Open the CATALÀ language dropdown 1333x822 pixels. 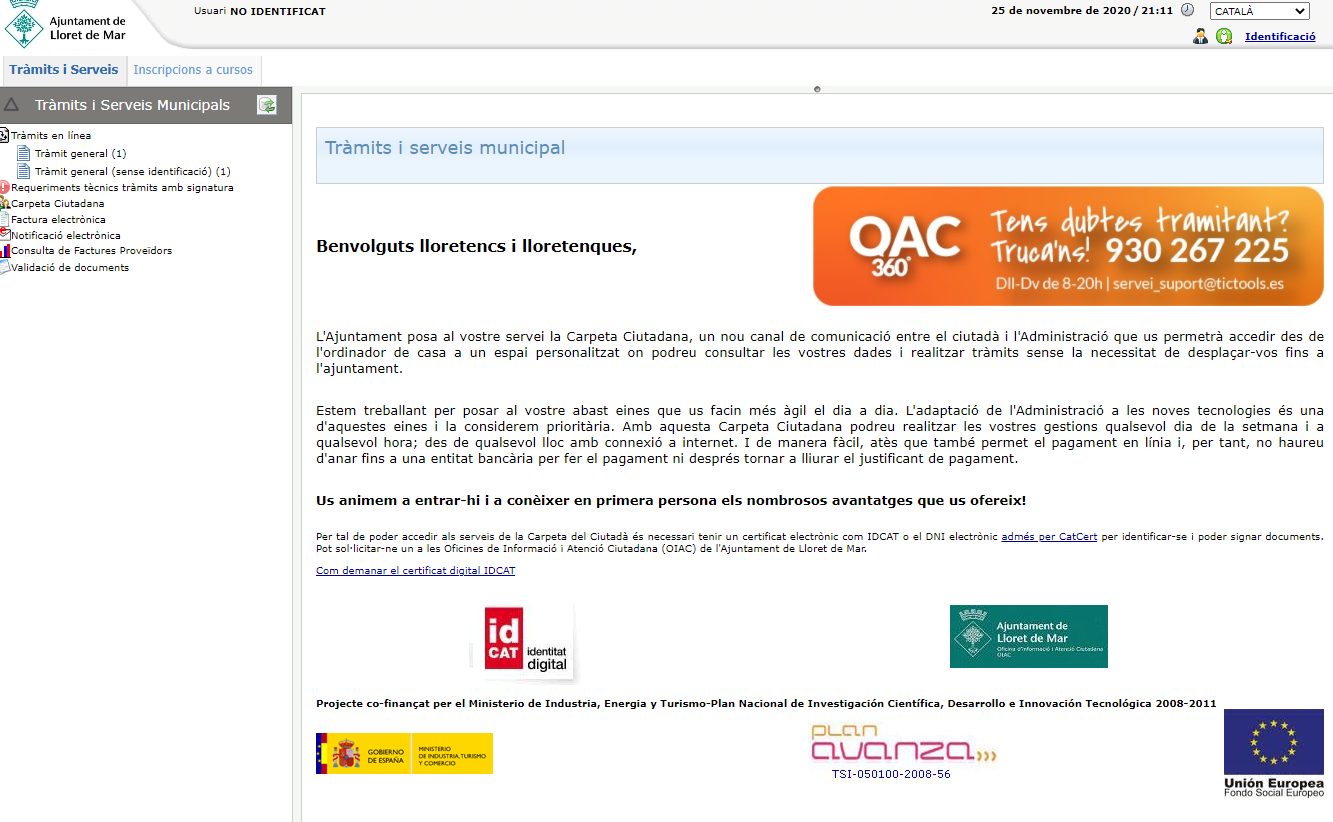1259,11
